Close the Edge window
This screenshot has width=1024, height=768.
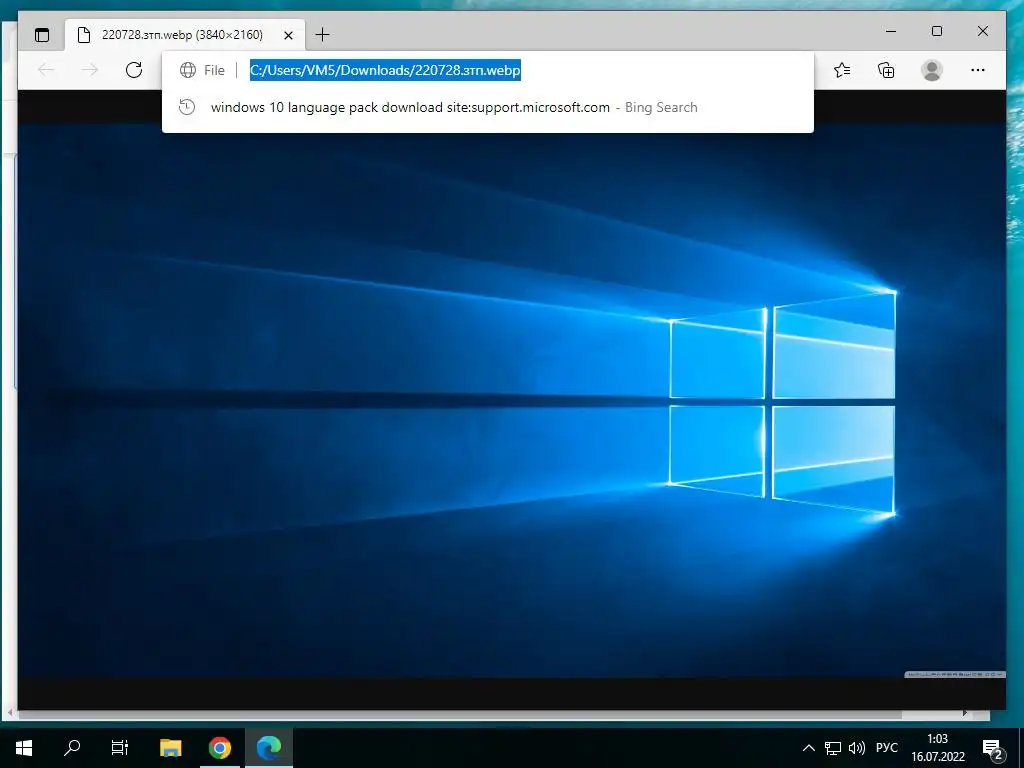[983, 31]
